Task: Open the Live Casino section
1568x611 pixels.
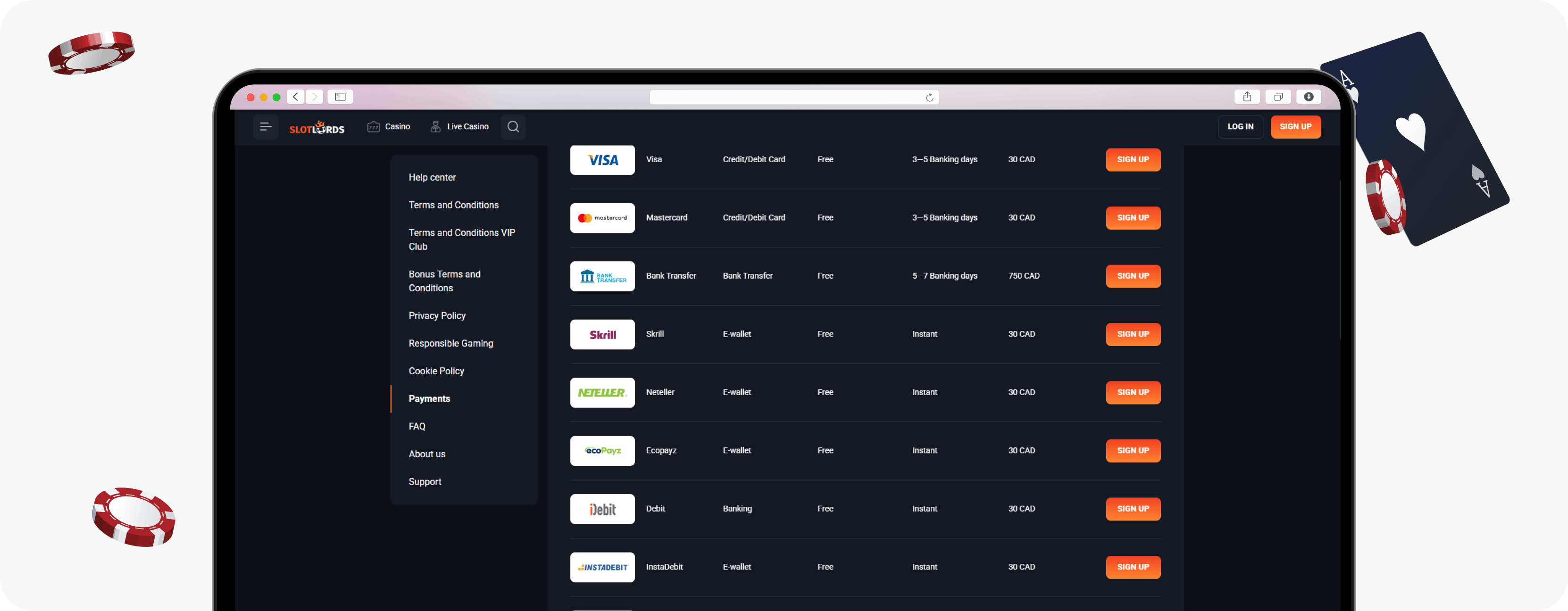Action: click(x=459, y=126)
